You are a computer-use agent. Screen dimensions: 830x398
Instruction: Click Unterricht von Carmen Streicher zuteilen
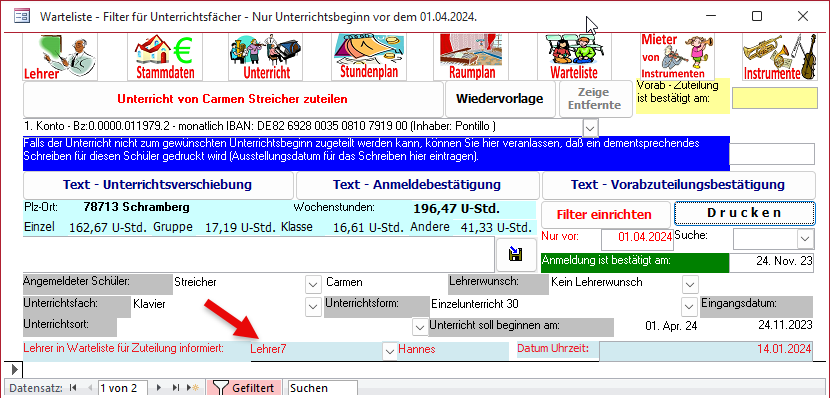tap(232, 99)
